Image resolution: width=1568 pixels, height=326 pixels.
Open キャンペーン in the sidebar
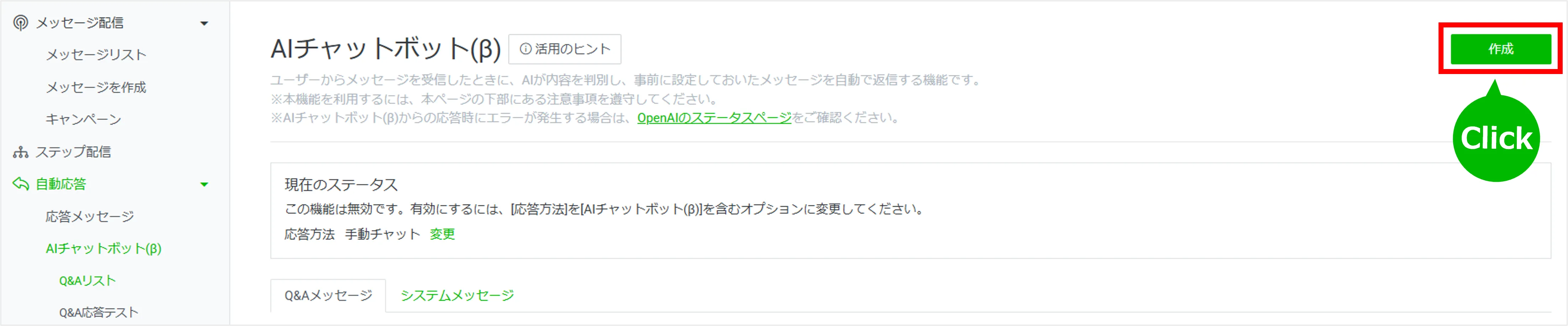coord(83,120)
